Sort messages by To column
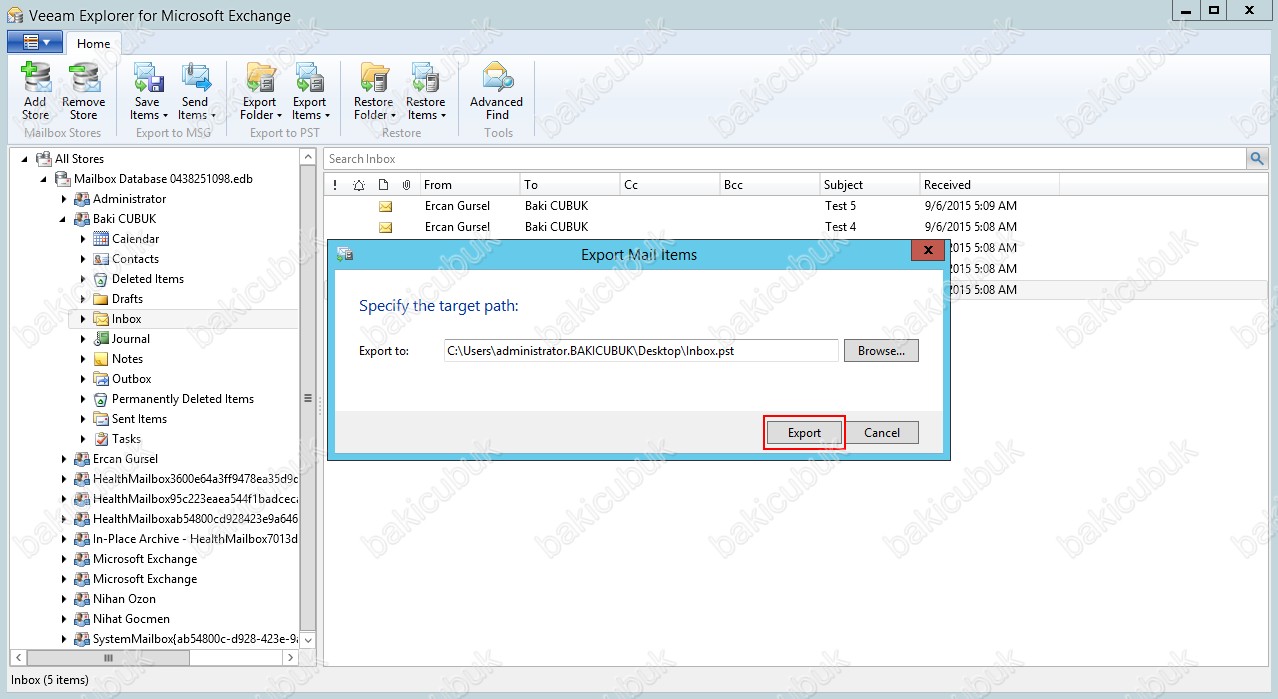The height and width of the screenshot is (699, 1278). click(x=570, y=185)
